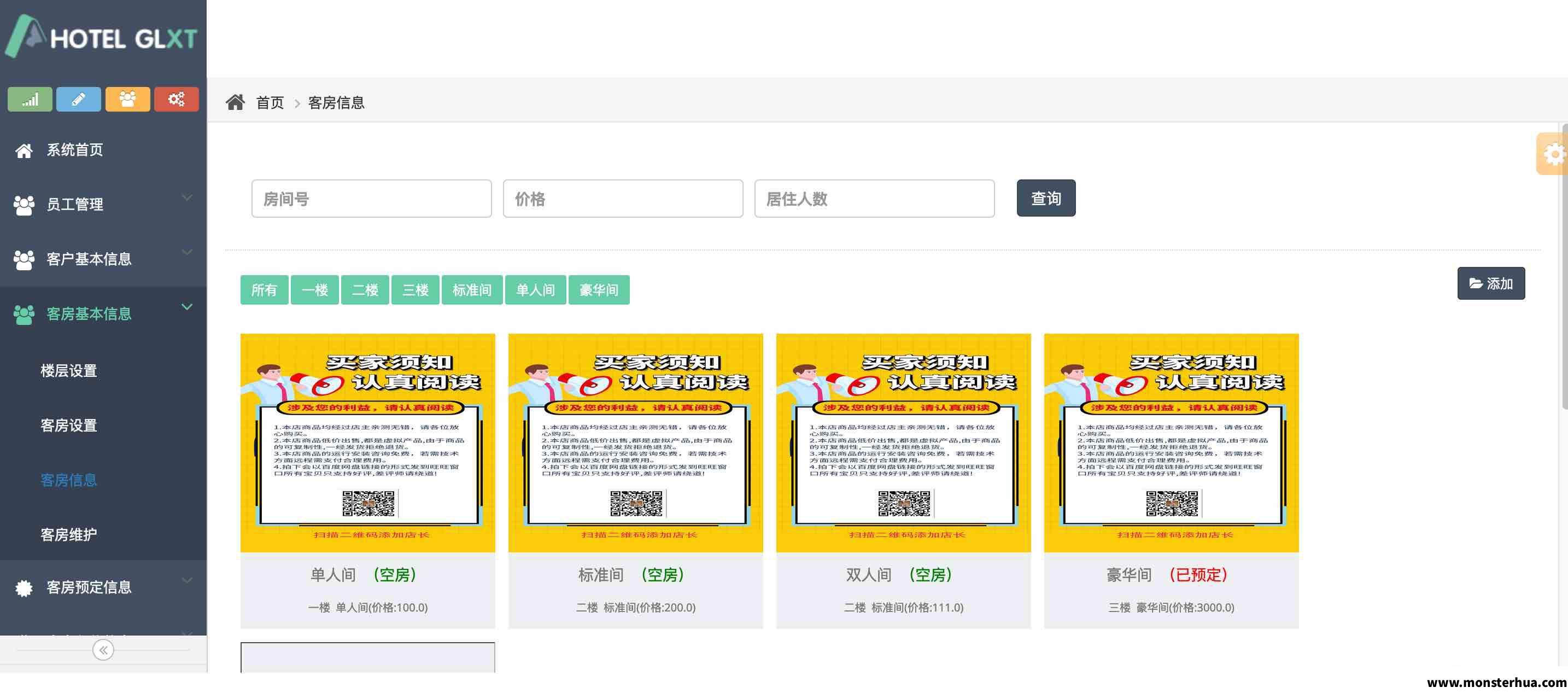This screenshot has height=699, width=1568.
Task: Open the 客房设置 submenu item
Action: pyautogui.click(x=69, y=426)
